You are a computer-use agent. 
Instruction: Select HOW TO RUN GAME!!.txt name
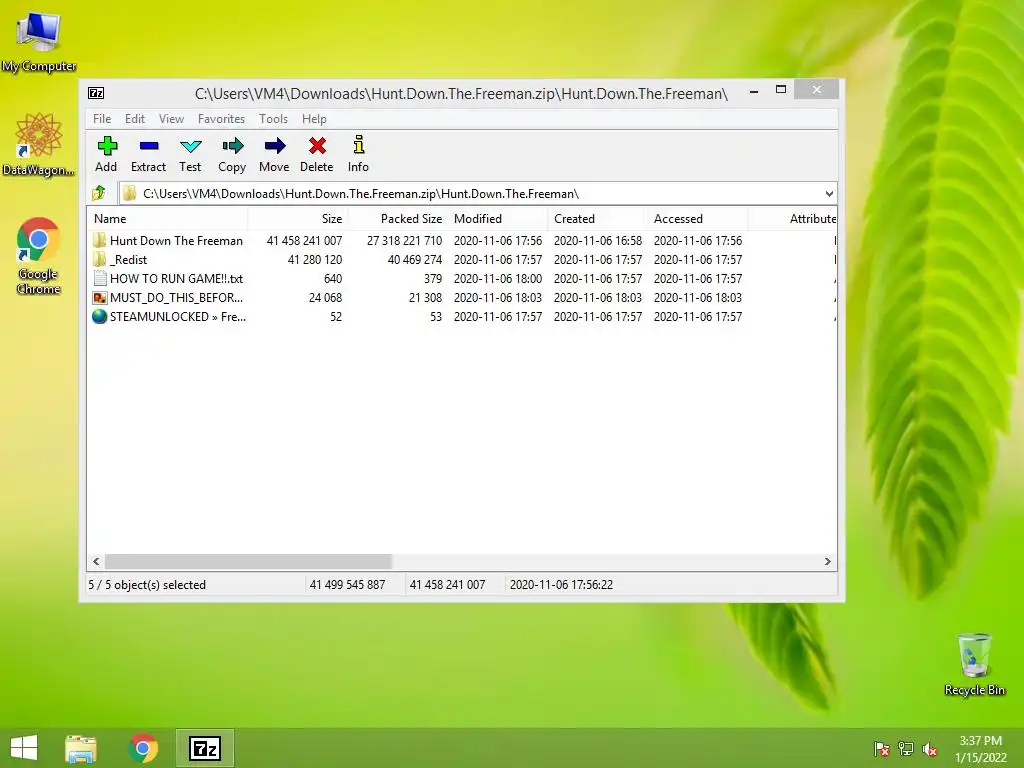click(x=176, y=279)
